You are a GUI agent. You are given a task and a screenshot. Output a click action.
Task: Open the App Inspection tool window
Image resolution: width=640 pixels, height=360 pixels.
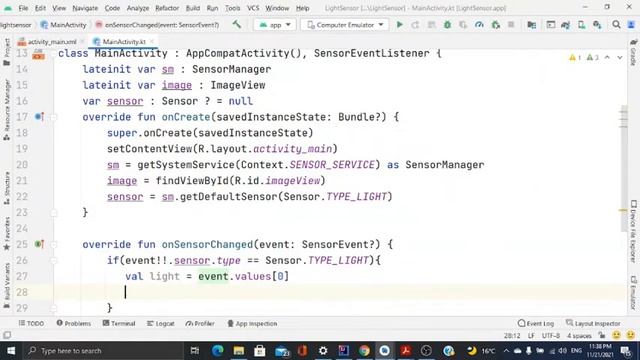(x=252, y=323)
